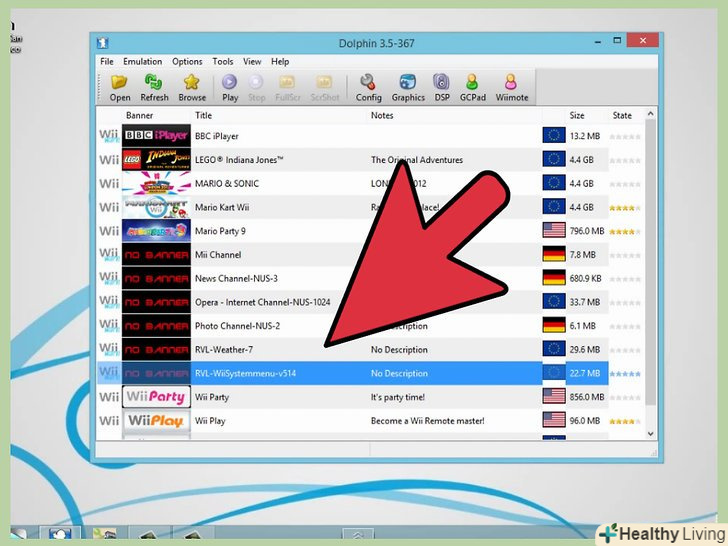Start emulation with the Play icon
This screenshot has height=546, width=728.
[x=229, y=82]
